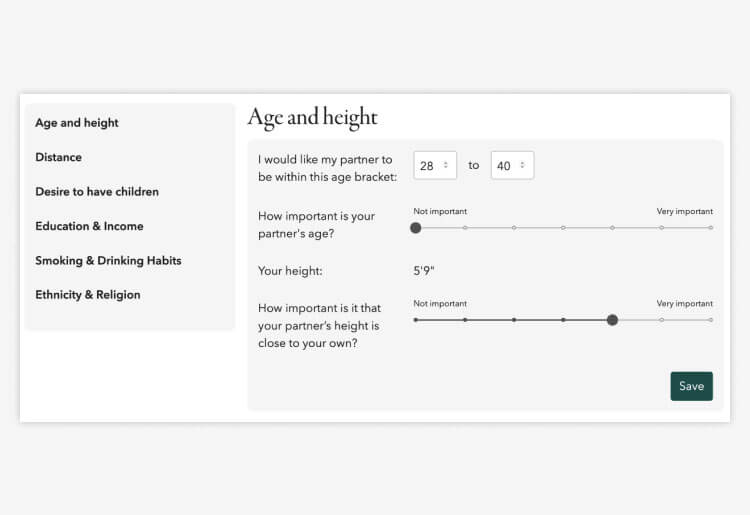Open Desire to have children settings

point(97,191)
